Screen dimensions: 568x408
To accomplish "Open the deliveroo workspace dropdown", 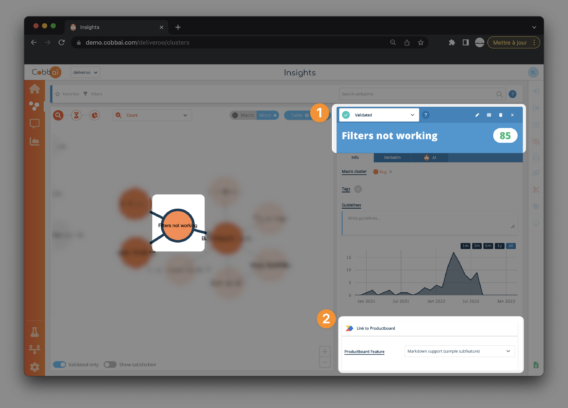I will 85,72.
